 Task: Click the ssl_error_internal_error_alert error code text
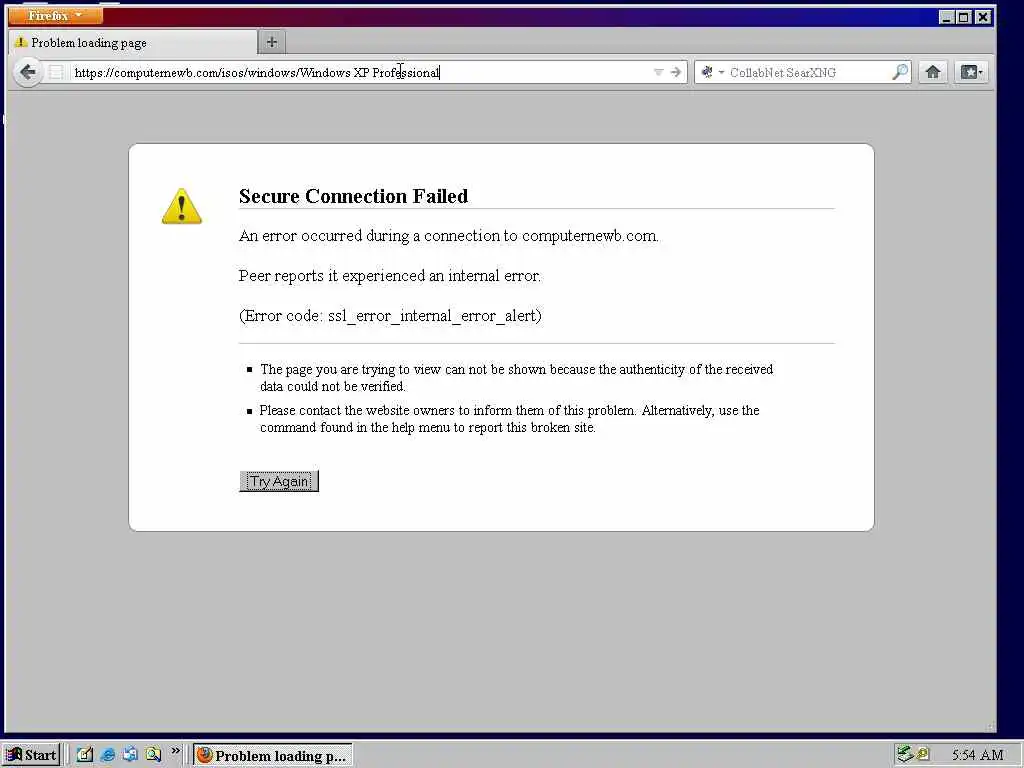(x=434, y=316)
